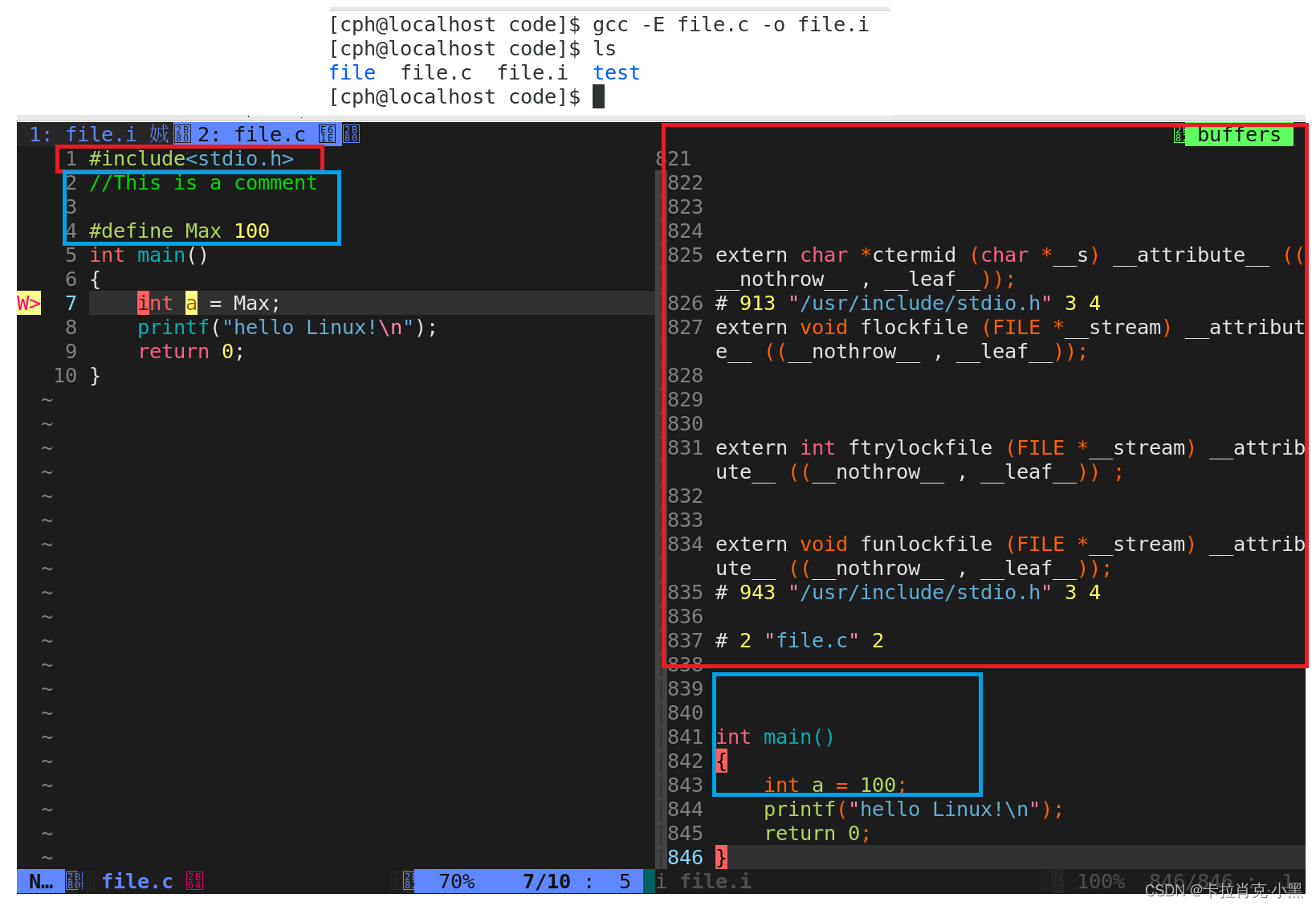Click the highlighted opening brace on line 842
This screenshot has height=906, width=1316.
(721, 761)
